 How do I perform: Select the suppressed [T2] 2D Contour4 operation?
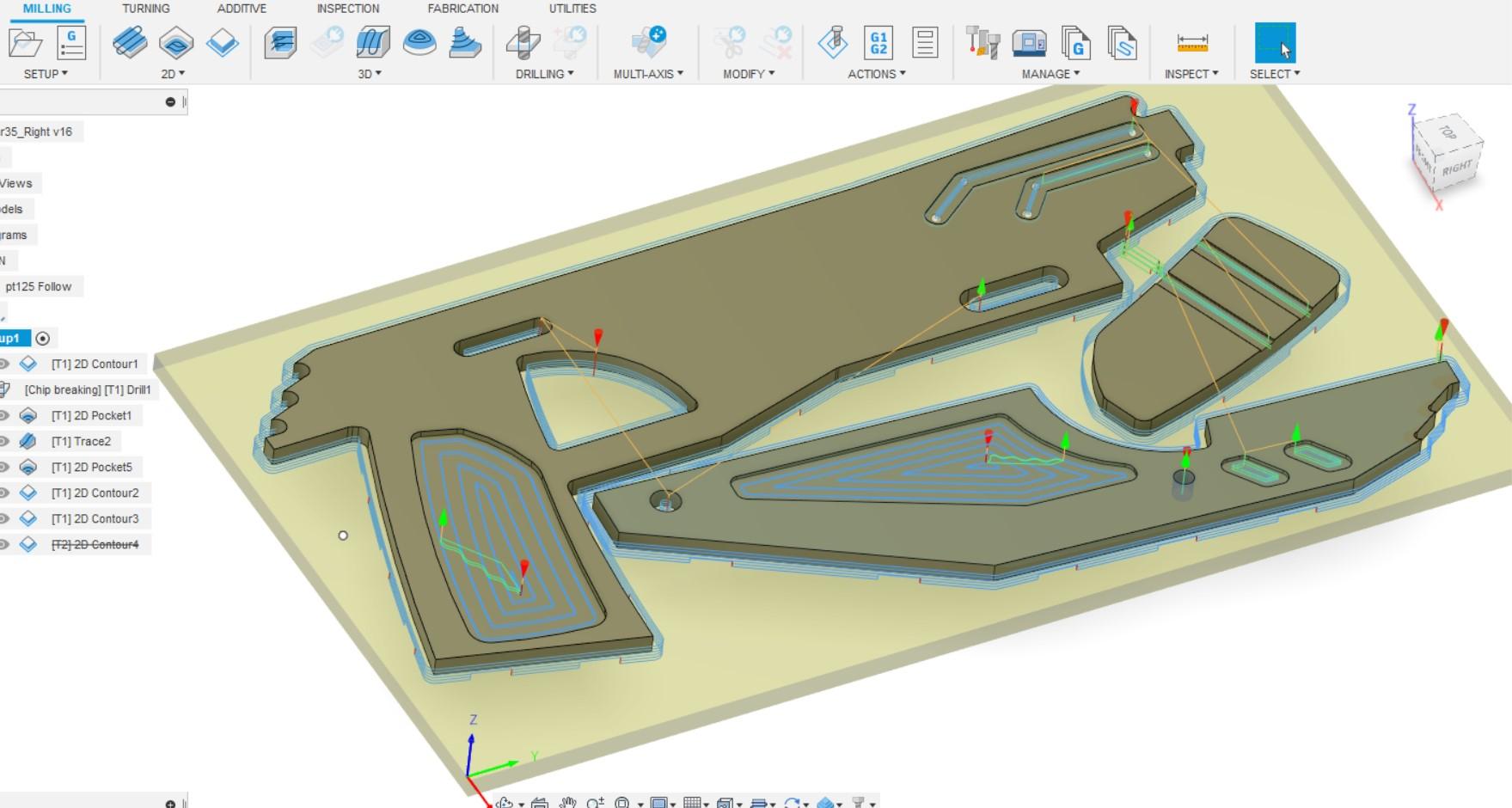click(95, 544)
